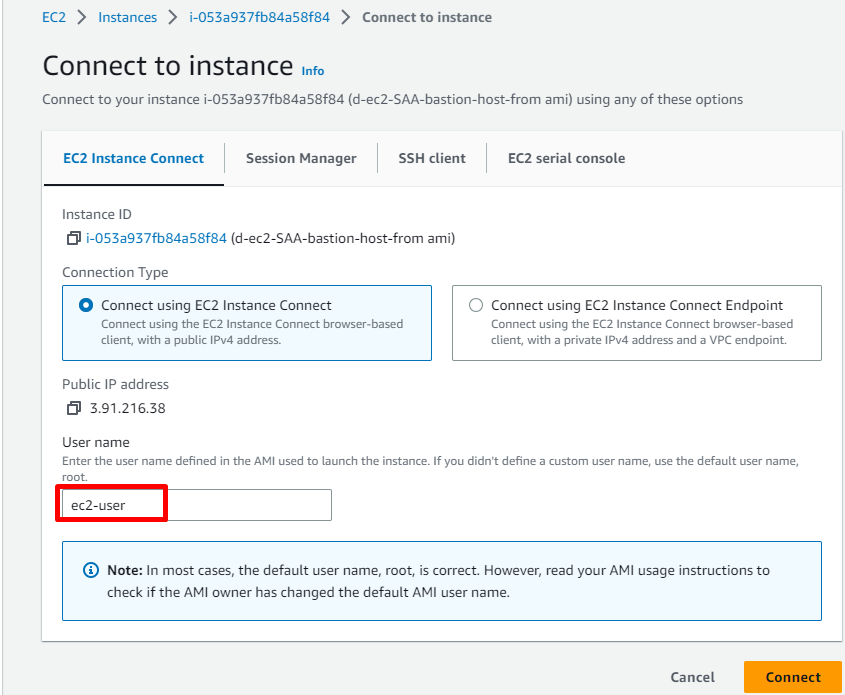Select Connect using EC2 Instance Connect radio
The height and width of the screenshot is (695, 845).
click(x=86, y=306)
